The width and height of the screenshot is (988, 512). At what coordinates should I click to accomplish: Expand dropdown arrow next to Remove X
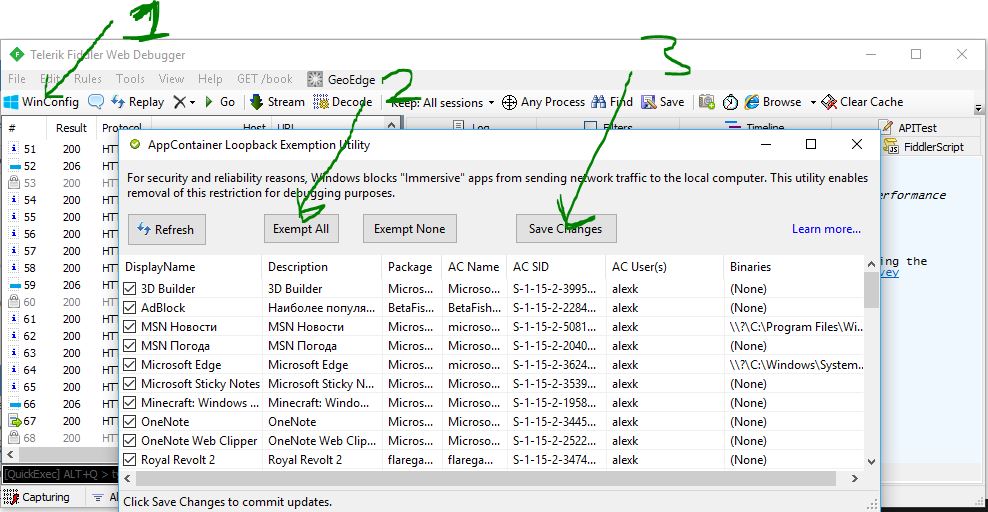tap(192, 103)
